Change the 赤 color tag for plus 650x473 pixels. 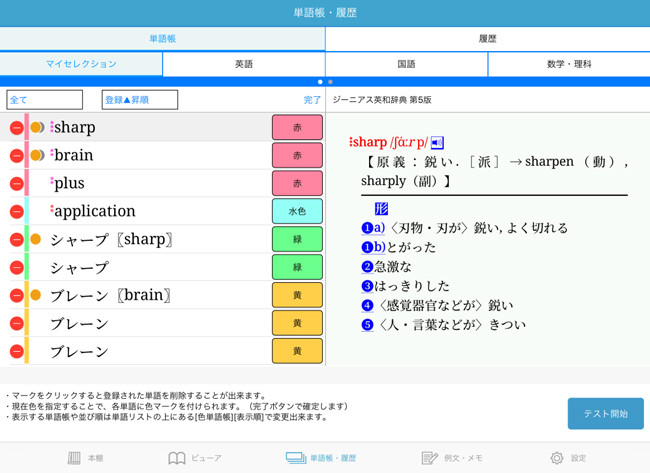[x=297, y=183]
